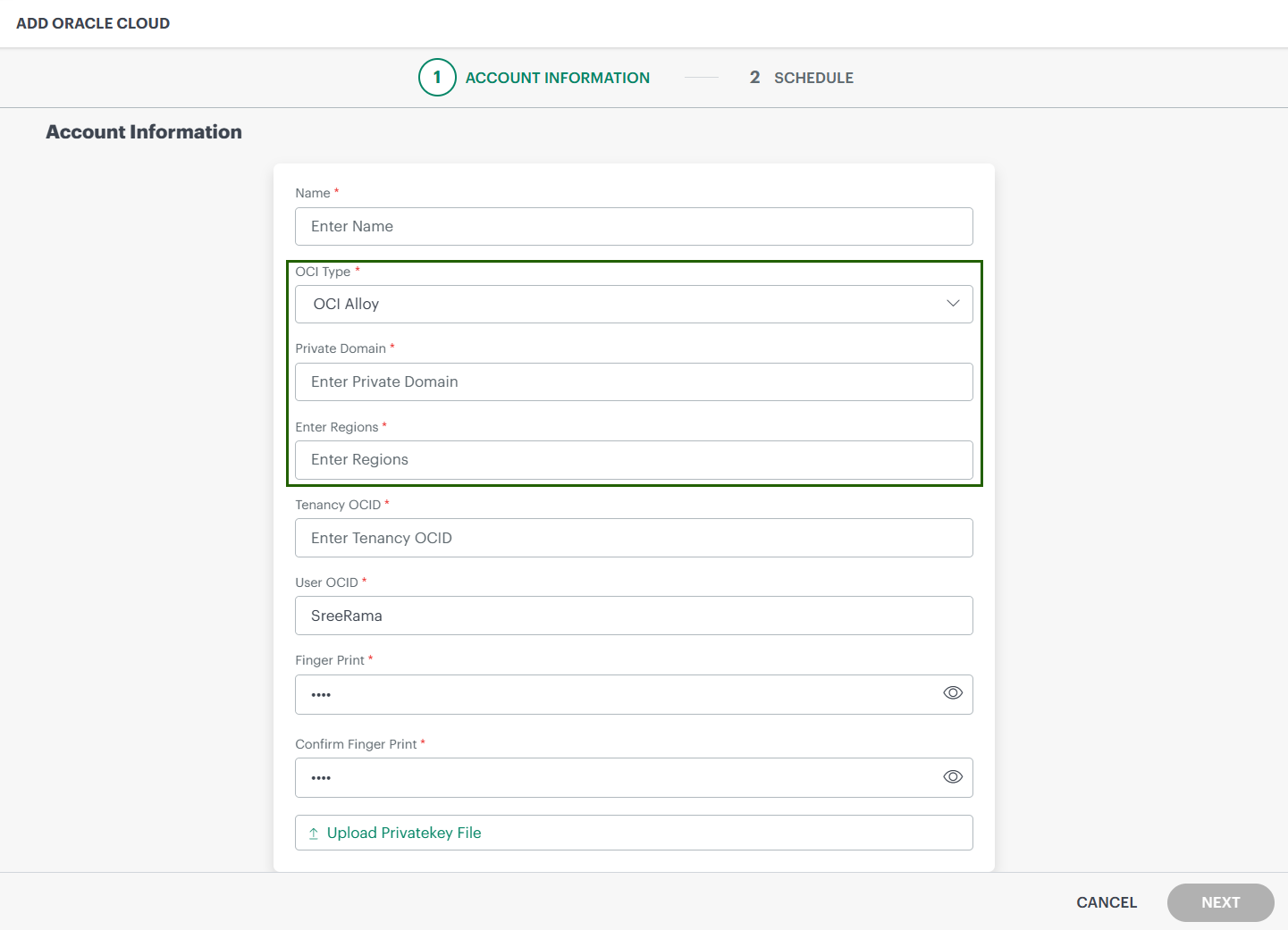Image resolution: width=1288 pixels, height=930 pixels.
Task: Click into the Private Domain field
Action: coord(634,382)
